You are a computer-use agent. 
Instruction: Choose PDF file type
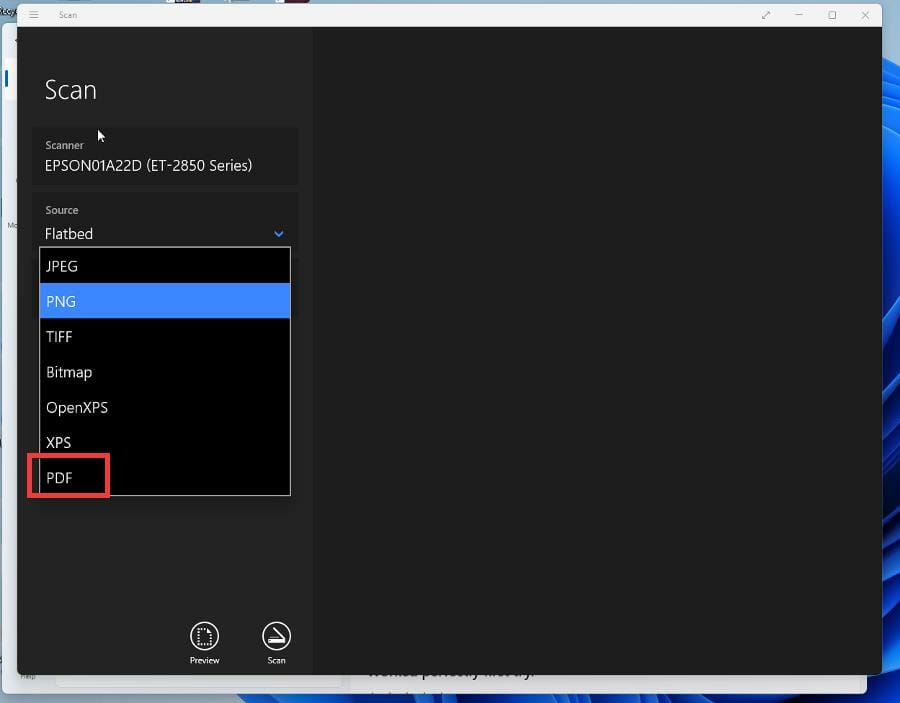pos(165,477)
